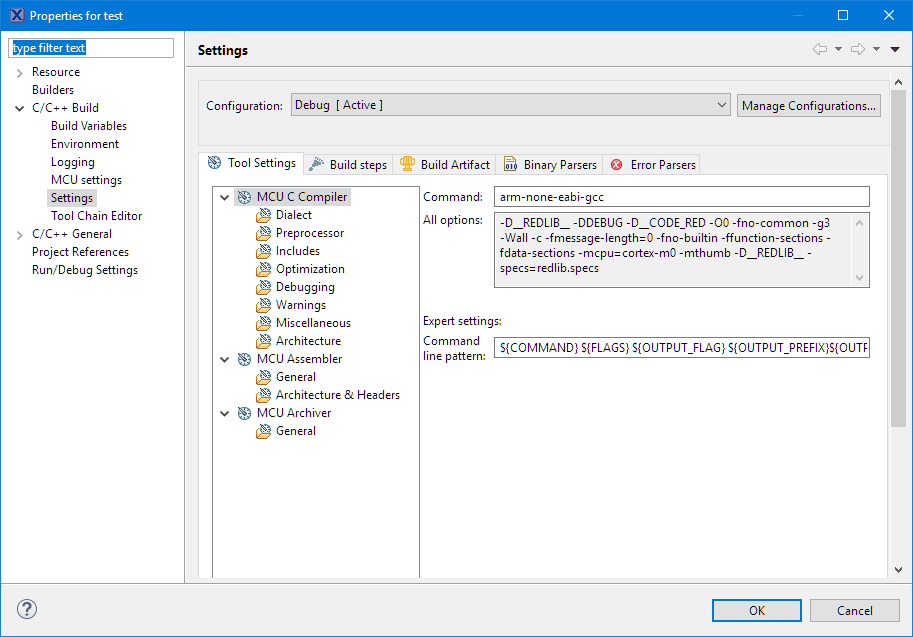The height and width of the screenshot is (637, 913).
Task: Collapse the MCU Assembler node
Action: point(225,359)
